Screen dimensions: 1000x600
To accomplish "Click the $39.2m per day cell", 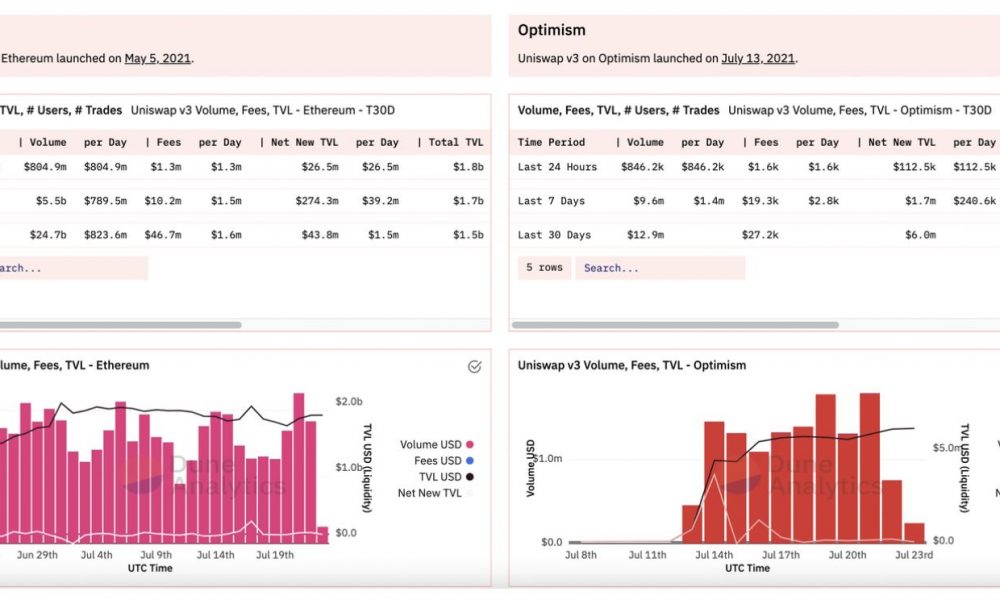I will 380,201.
